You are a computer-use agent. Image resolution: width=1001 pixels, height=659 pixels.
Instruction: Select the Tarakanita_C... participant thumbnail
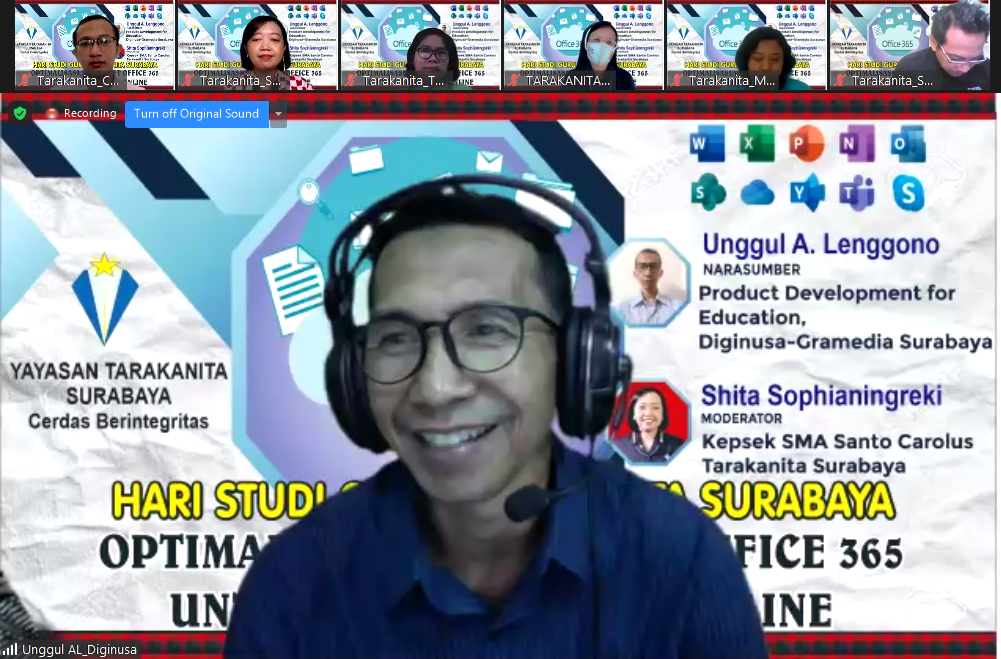(94, 45)
